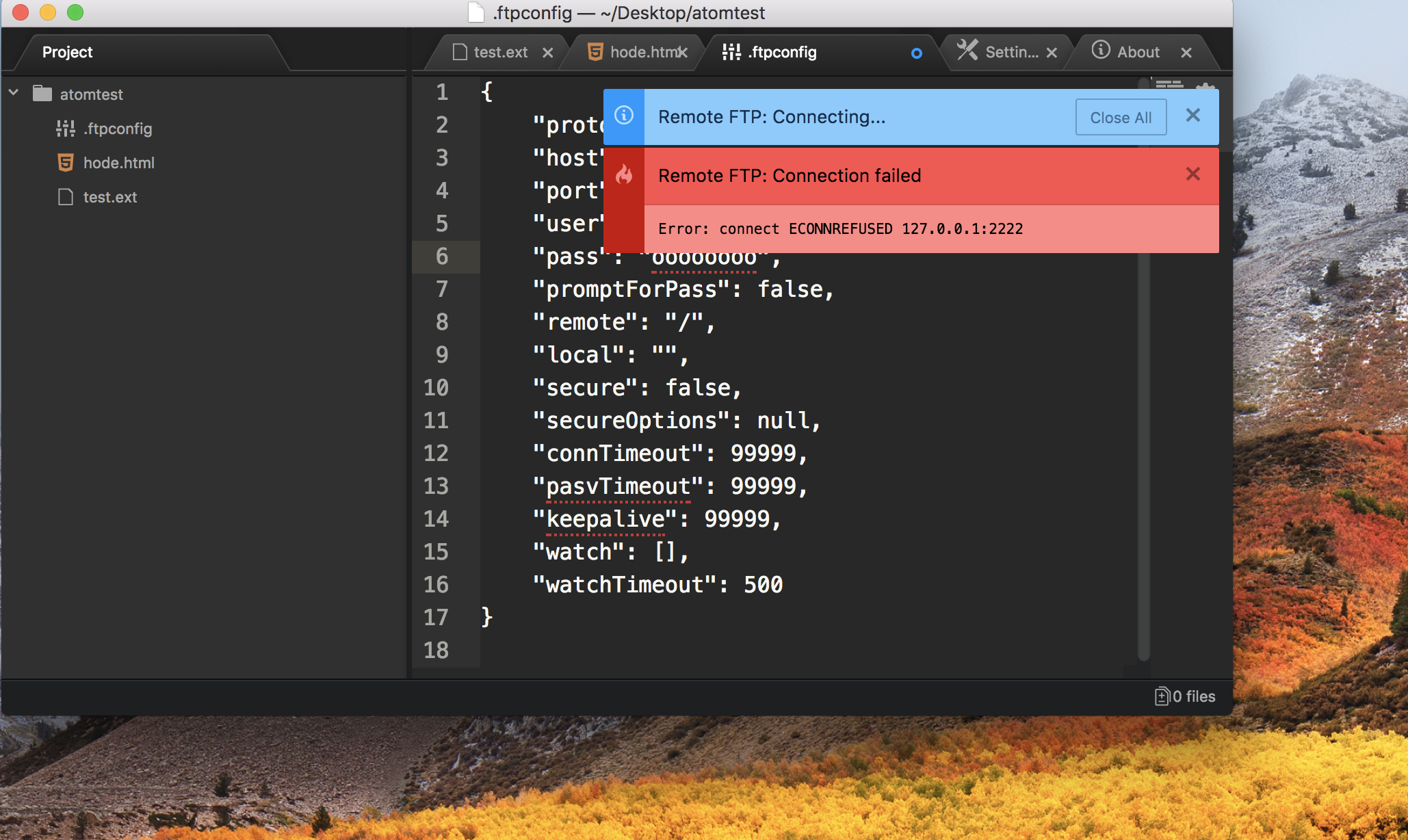Viewport: 1408px width, 840px height.
Task: Click the .ftpconfig sliders icon in Project tree
Action: pos(65,128)
